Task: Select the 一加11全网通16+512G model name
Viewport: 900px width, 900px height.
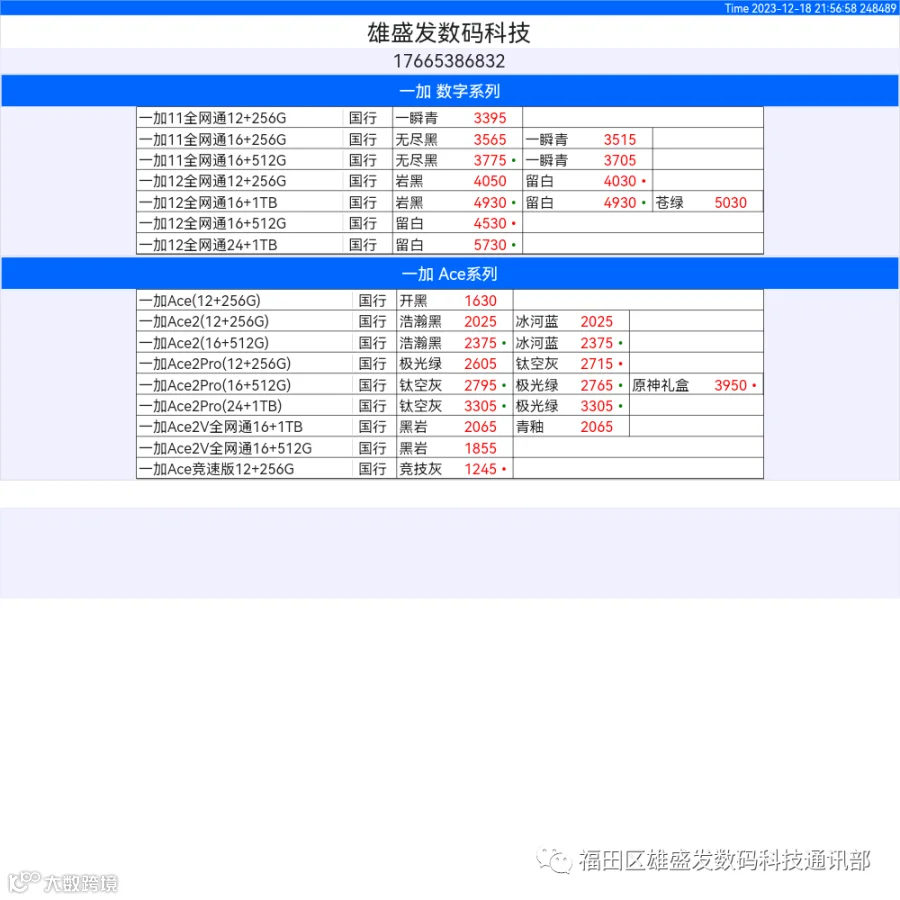Action: (212, 160)
